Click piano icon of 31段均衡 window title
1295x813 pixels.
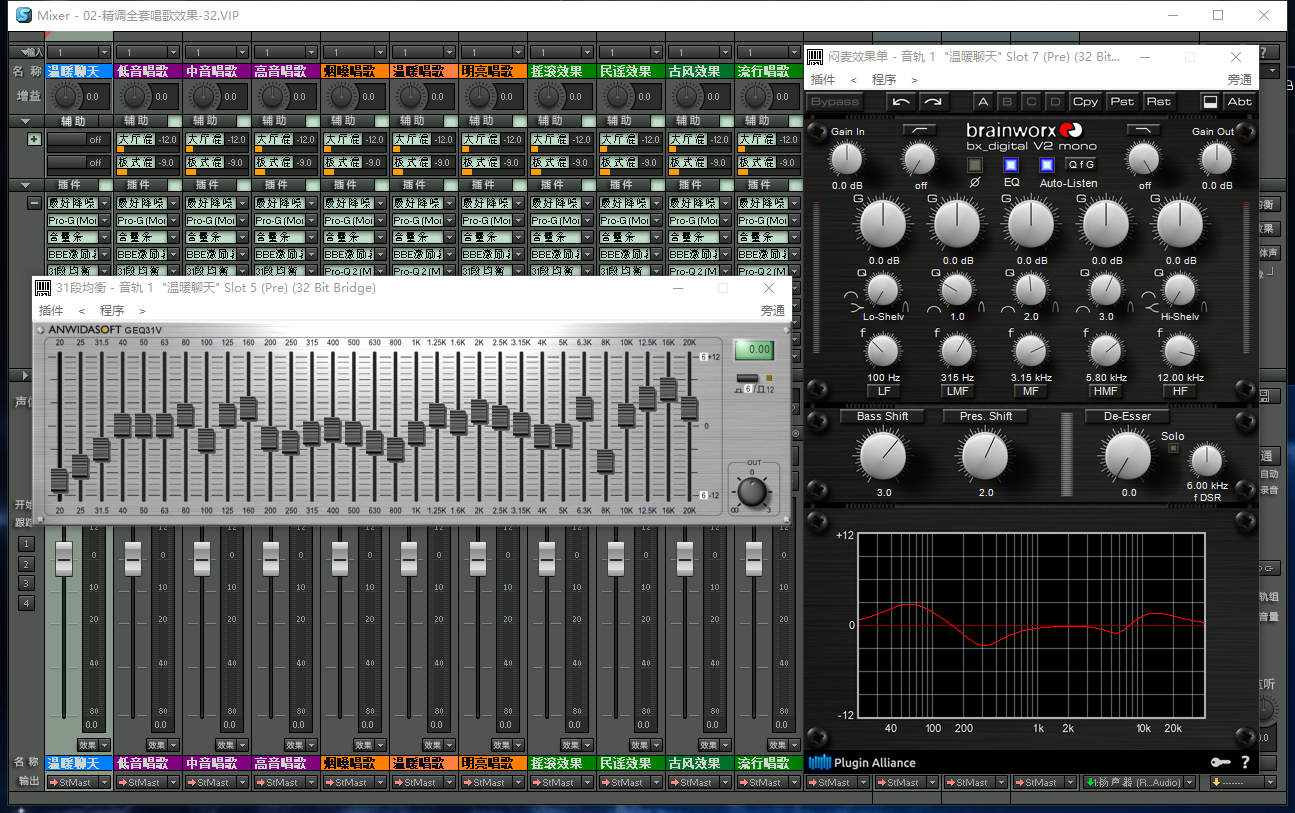point(43,287)
